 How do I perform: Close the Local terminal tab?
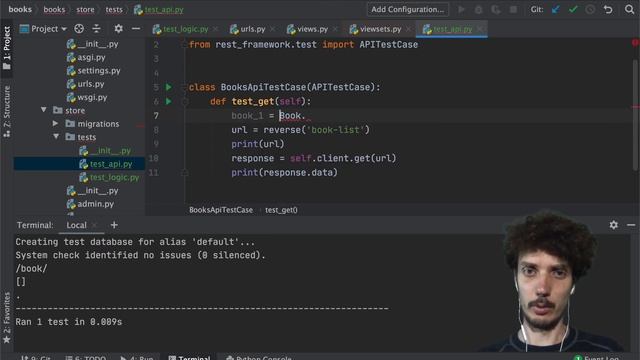[94, 225]
